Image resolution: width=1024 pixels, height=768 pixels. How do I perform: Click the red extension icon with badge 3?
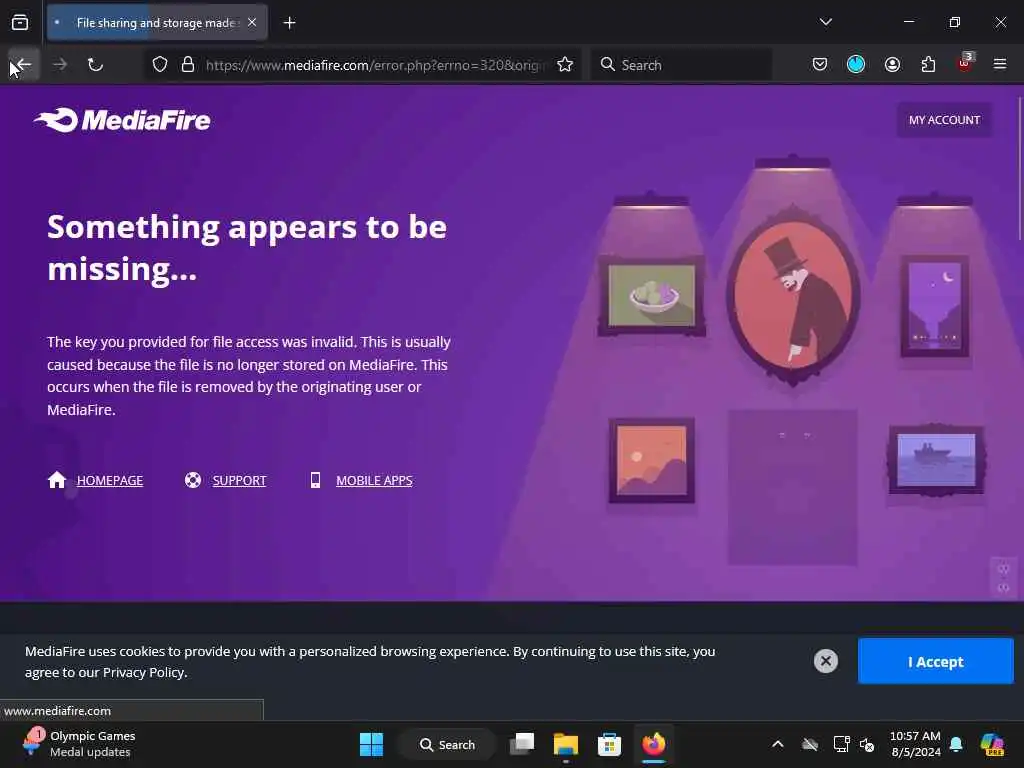click(965, 63)
